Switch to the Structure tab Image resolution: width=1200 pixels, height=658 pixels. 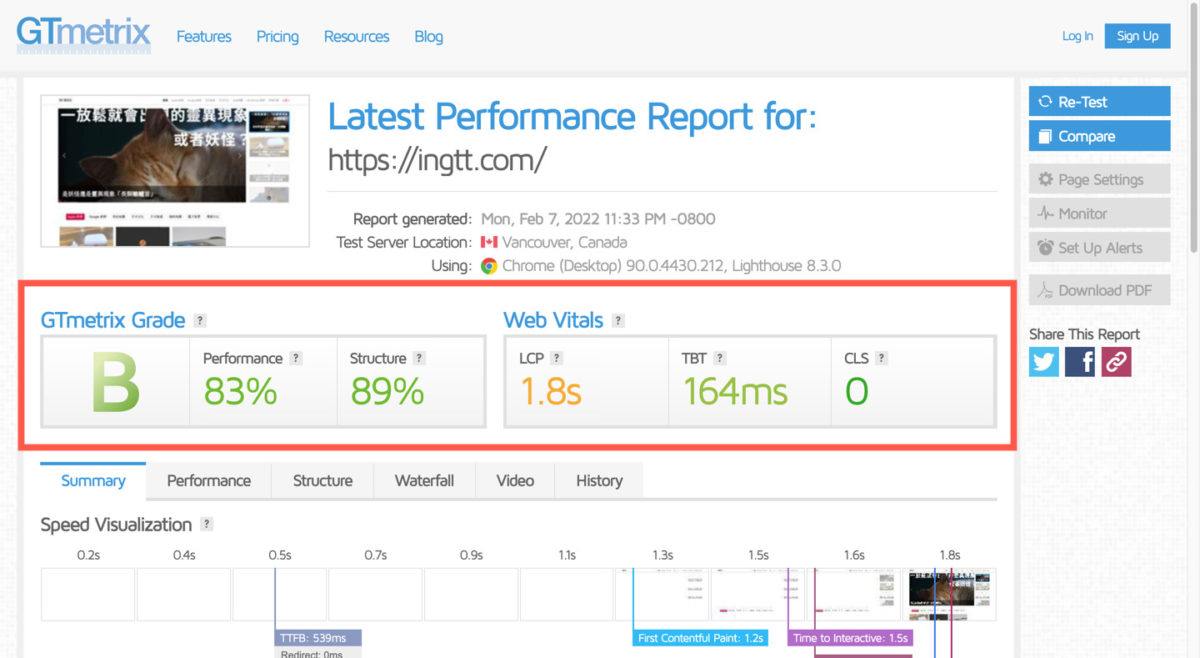click(x=323, y=480)
